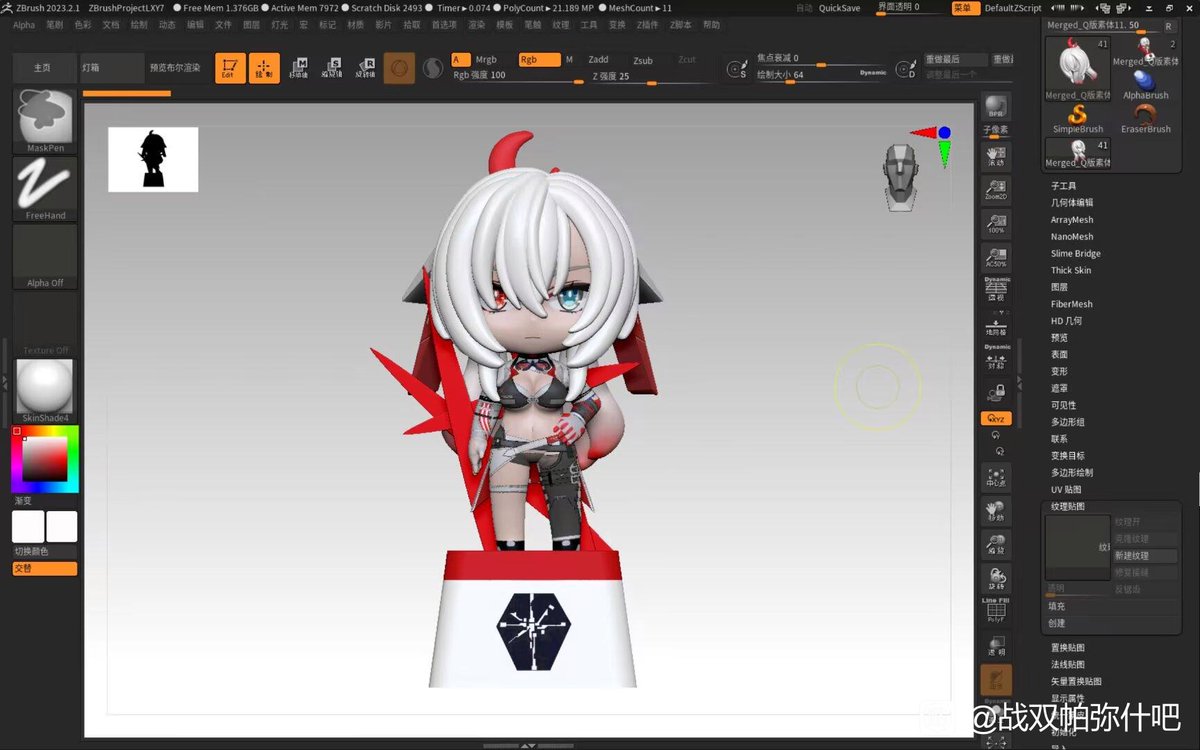Screen dimensions: 1200x750
Task: Toggle the Mrgb channel button
Action: coord(486,60)
